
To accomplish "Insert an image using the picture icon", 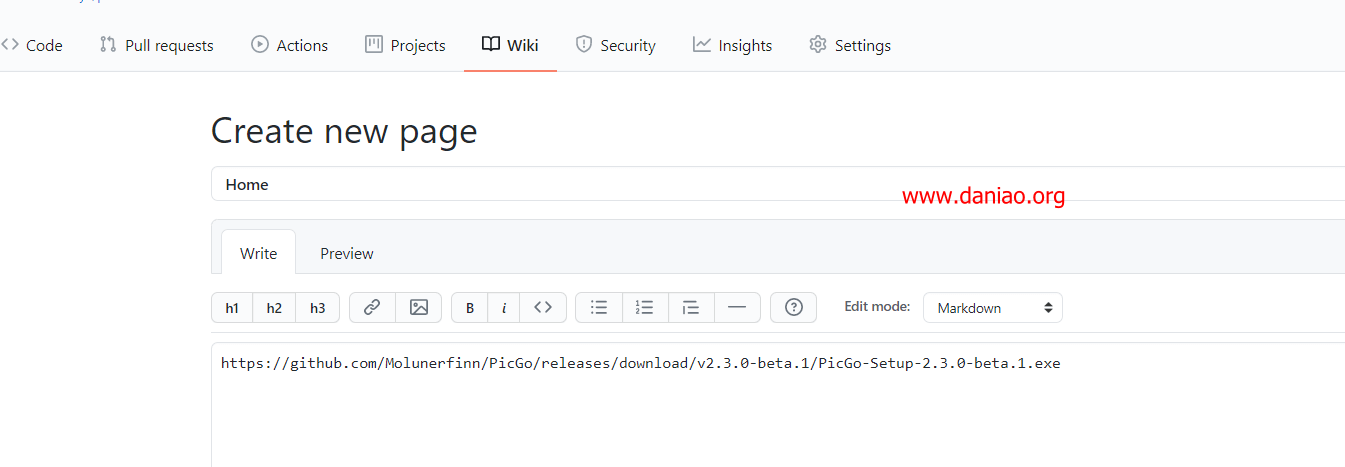I will [x=419, y=308].
